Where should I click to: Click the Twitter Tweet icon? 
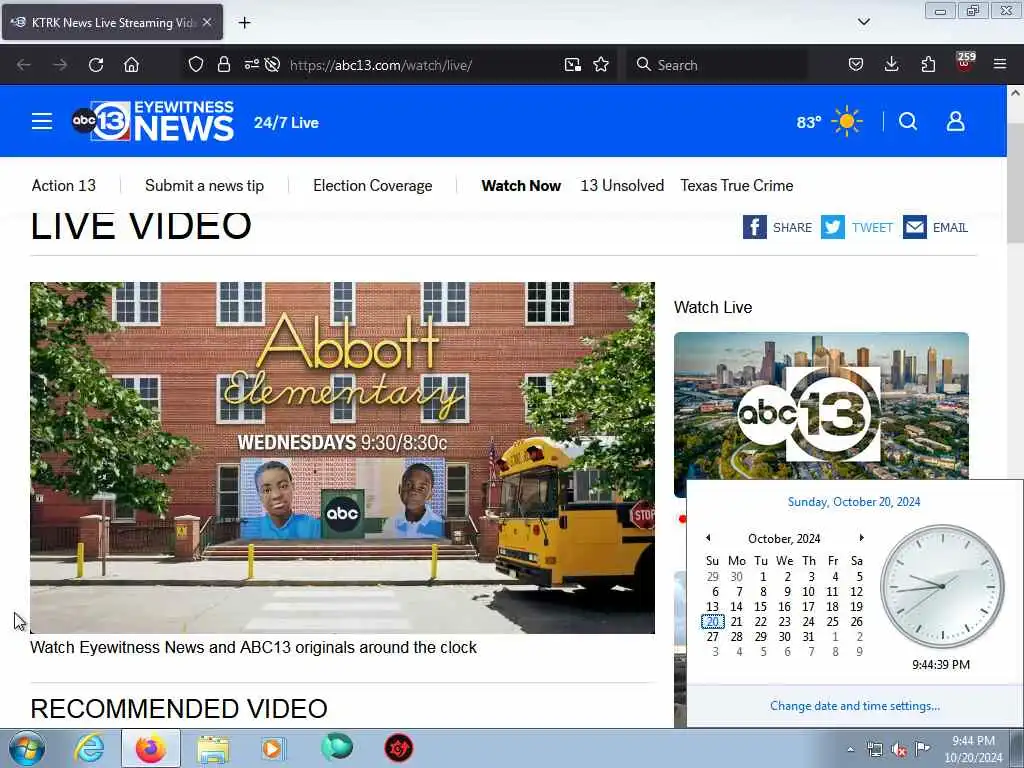pos(833,227)
